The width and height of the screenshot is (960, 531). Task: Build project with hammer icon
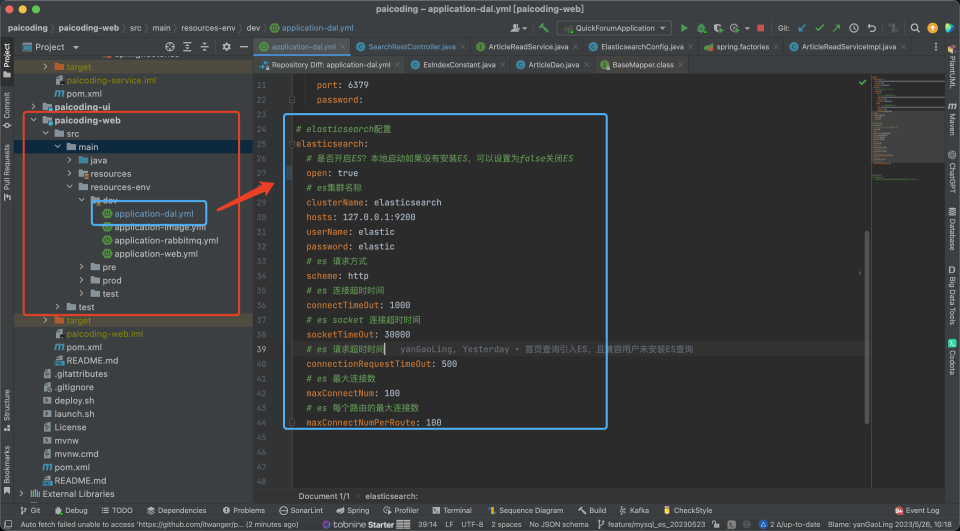[x=543, y=28]
